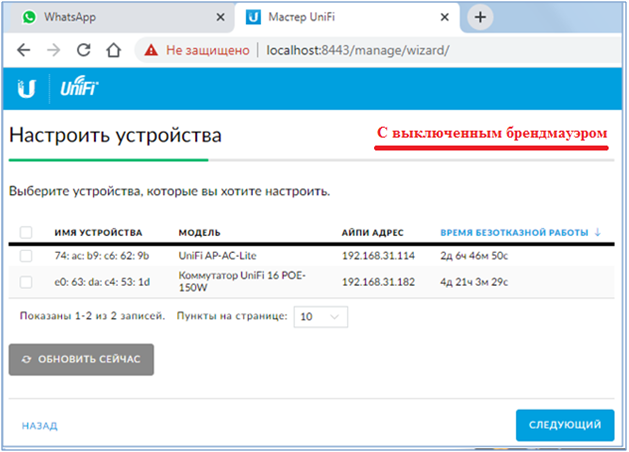
Task: Select the UniFi 16 POE-150W switch checkbox
Action: (26, 283)
